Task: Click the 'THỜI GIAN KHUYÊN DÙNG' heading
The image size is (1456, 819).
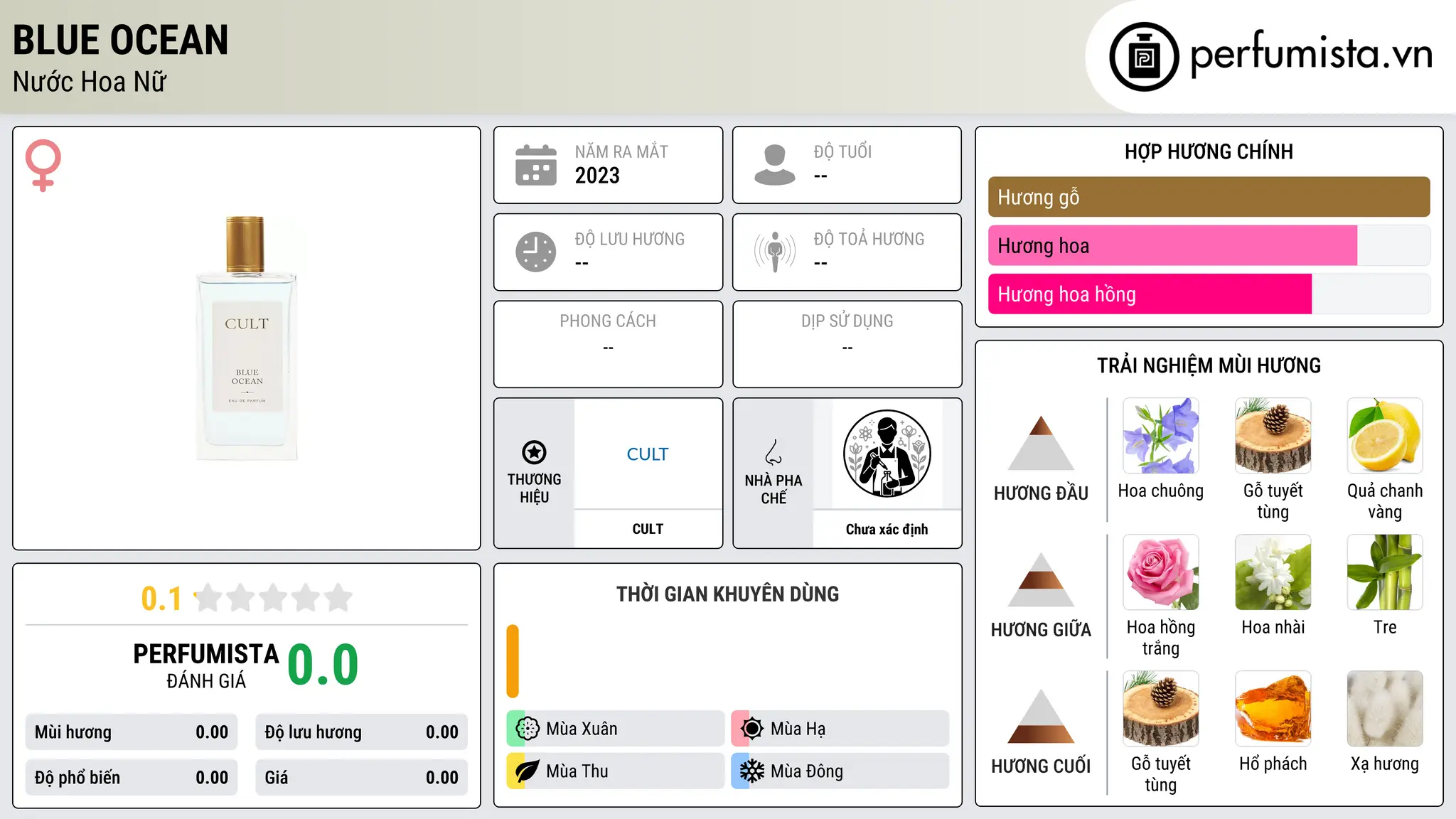Action: [x=727, y=594]
